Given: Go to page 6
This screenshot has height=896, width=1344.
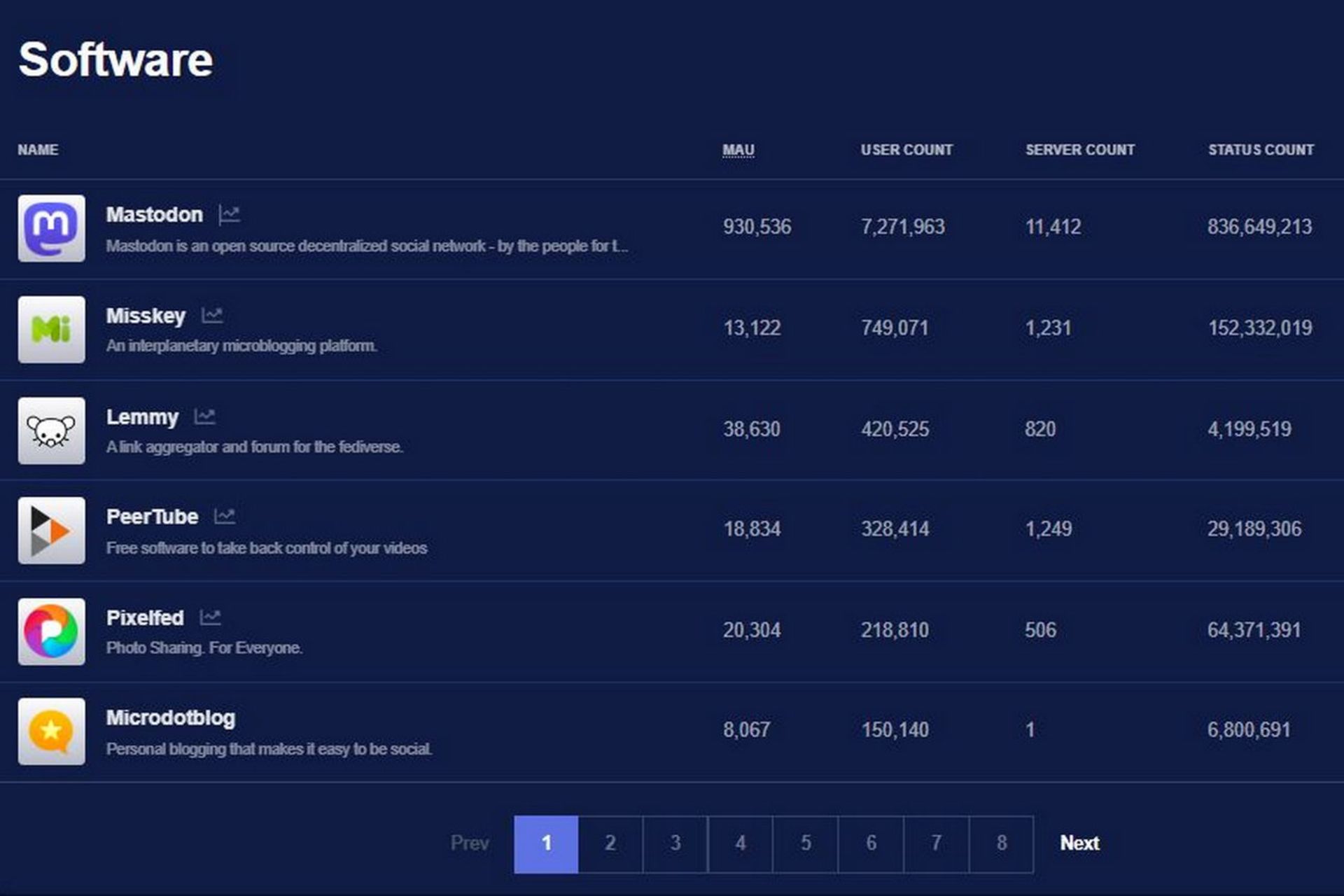Looking at the screenshot, I should tap(871, 844).
